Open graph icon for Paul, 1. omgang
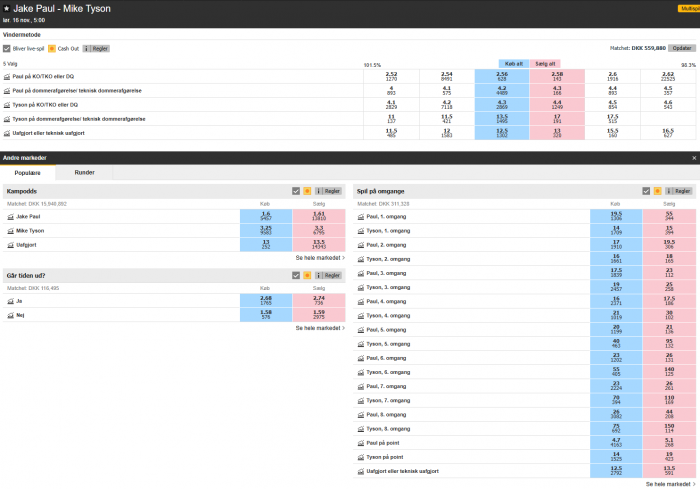Viewport: 700px width, 489px height. 361,217
